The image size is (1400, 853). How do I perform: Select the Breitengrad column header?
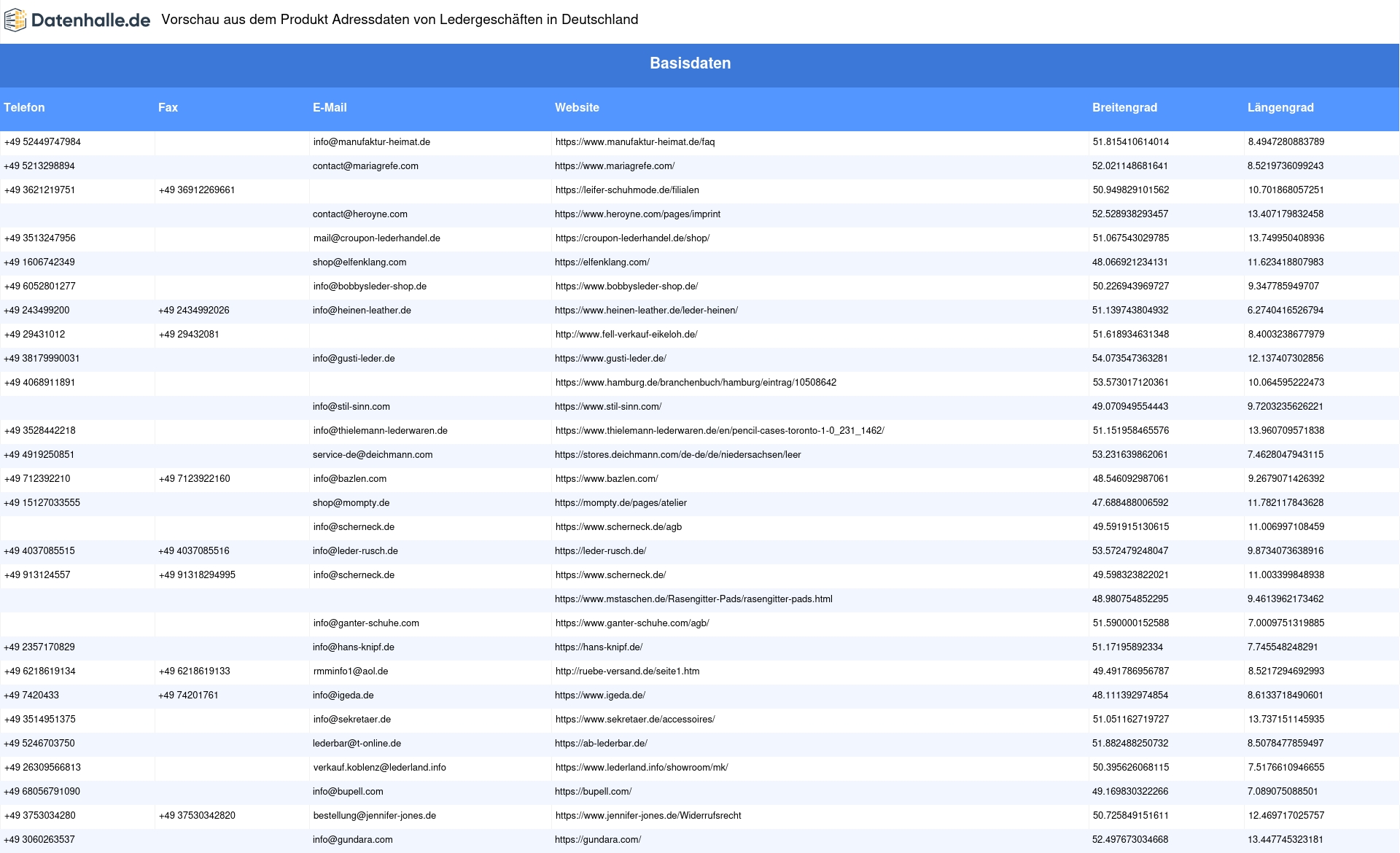click(x=1124, y=107)
